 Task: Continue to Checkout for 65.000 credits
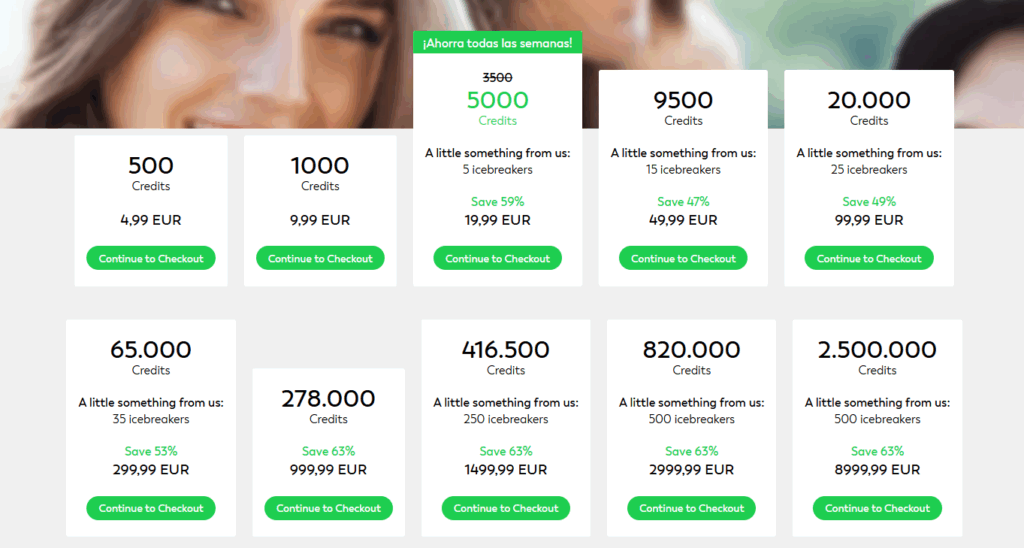pos(151,508)
